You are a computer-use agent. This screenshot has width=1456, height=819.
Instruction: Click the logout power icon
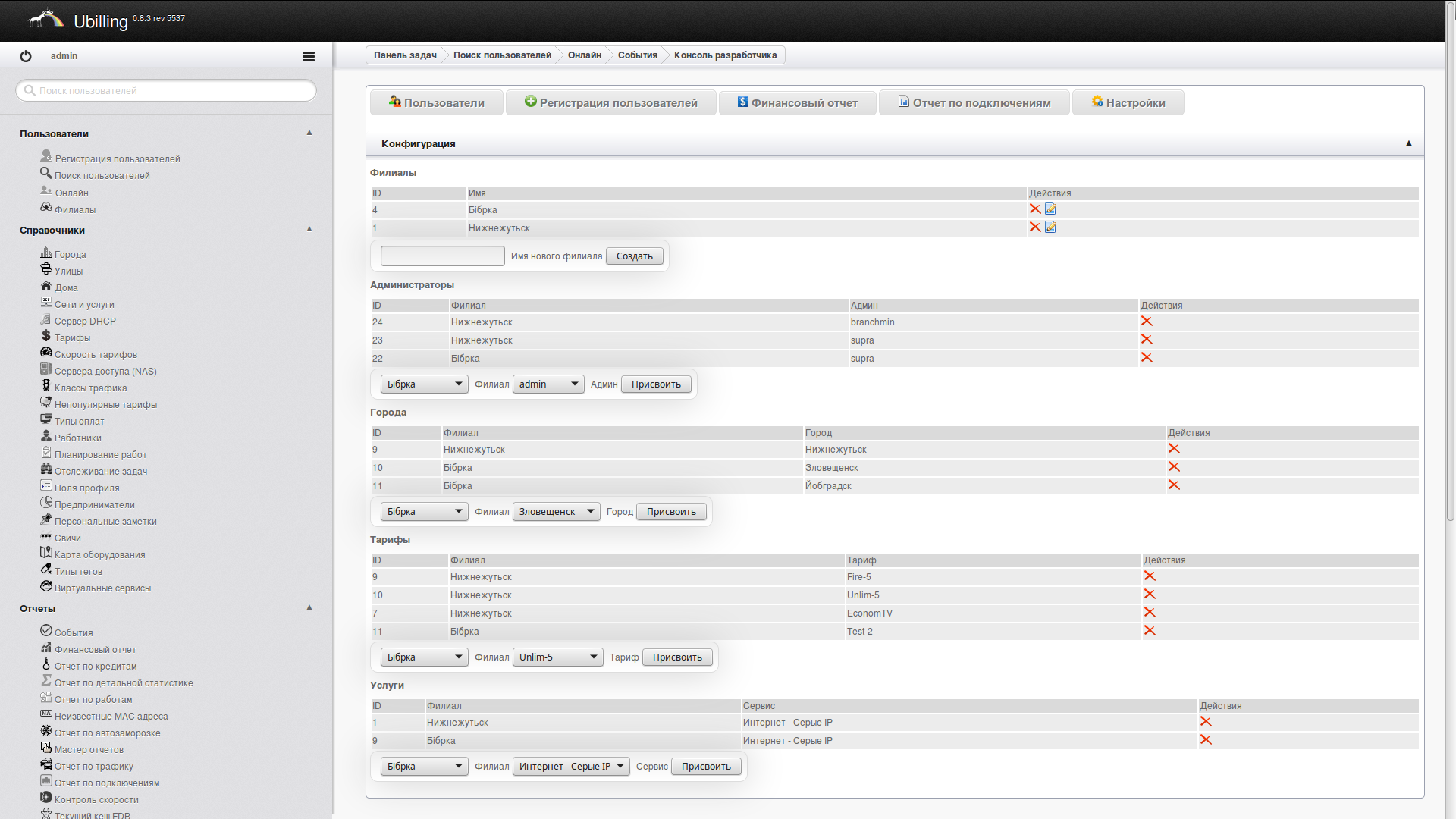[x=26, y=56]
